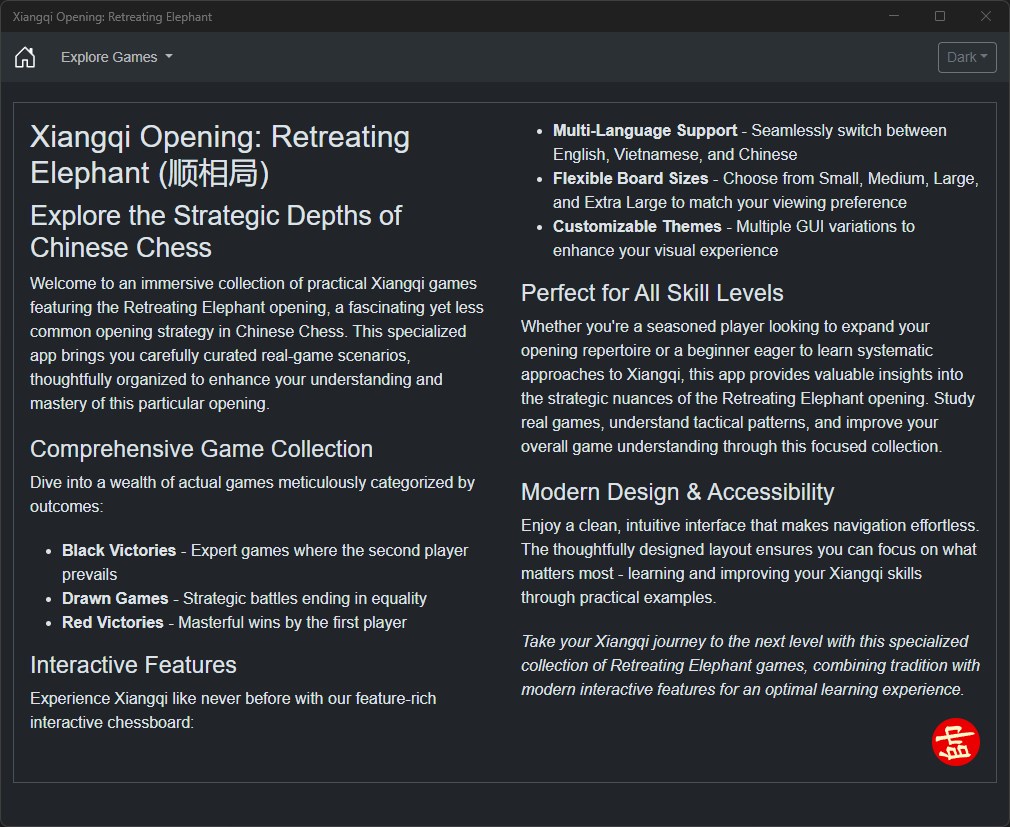Viewport: 1010px width, 827px height.
Task: Click the Home icon in the navbar
Action: [x=25, y=57]
